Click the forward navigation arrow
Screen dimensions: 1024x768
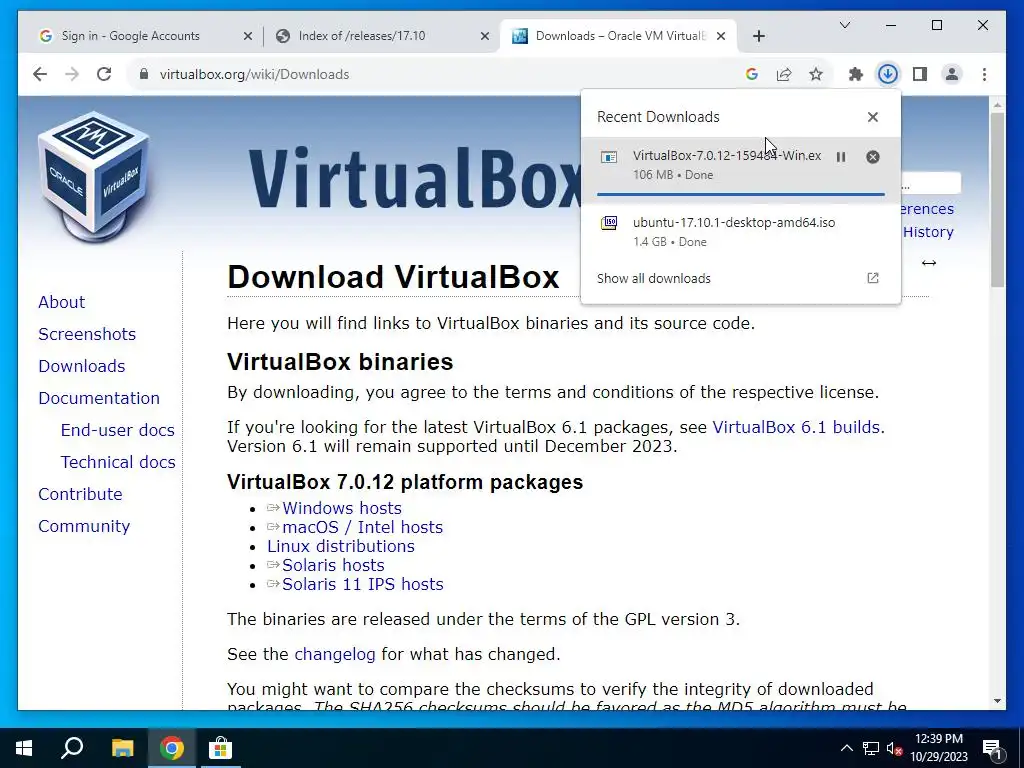(x=72, y=74)
